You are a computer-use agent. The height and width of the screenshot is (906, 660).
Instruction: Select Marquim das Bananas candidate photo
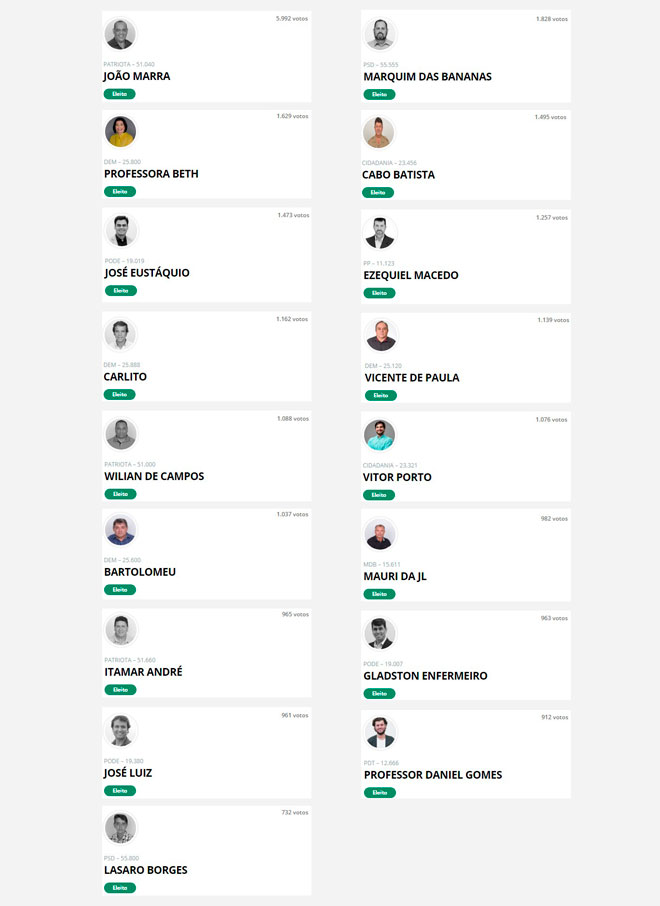pyautogui.click(x=380, y=35)
